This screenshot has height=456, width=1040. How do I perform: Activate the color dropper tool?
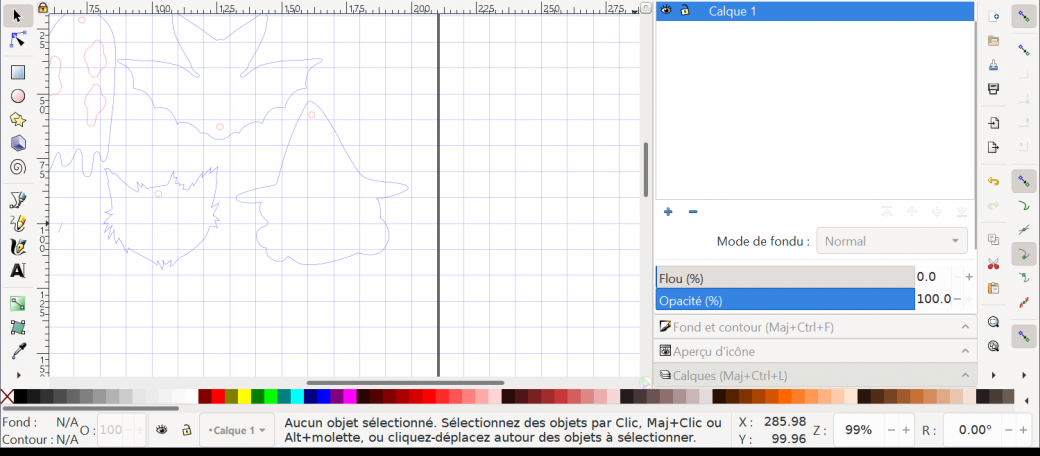[x=17, y=351]
